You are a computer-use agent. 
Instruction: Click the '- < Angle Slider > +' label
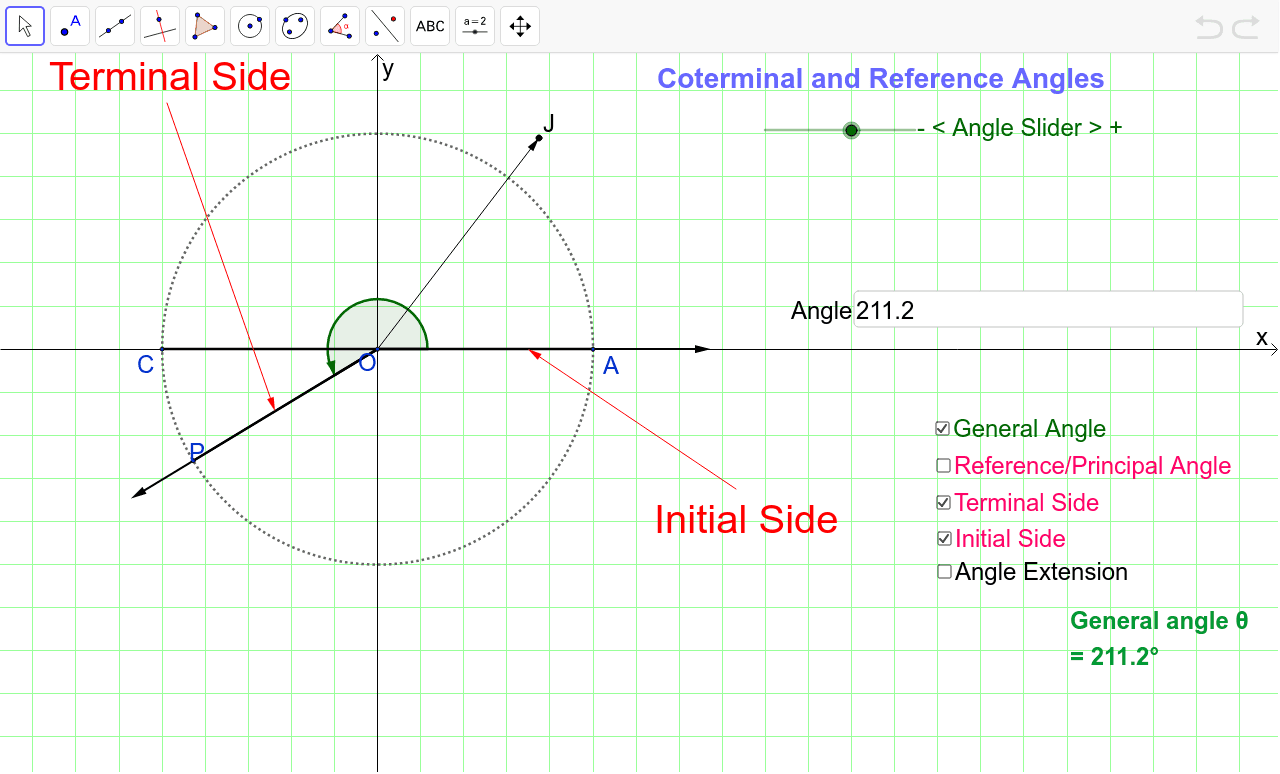pos(1020,128)
